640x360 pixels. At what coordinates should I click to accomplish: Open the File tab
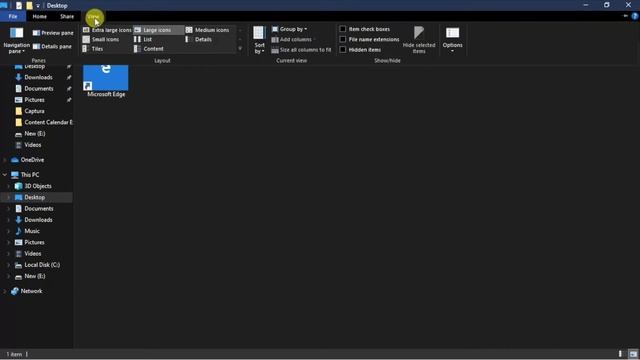[x=13, y=16]
